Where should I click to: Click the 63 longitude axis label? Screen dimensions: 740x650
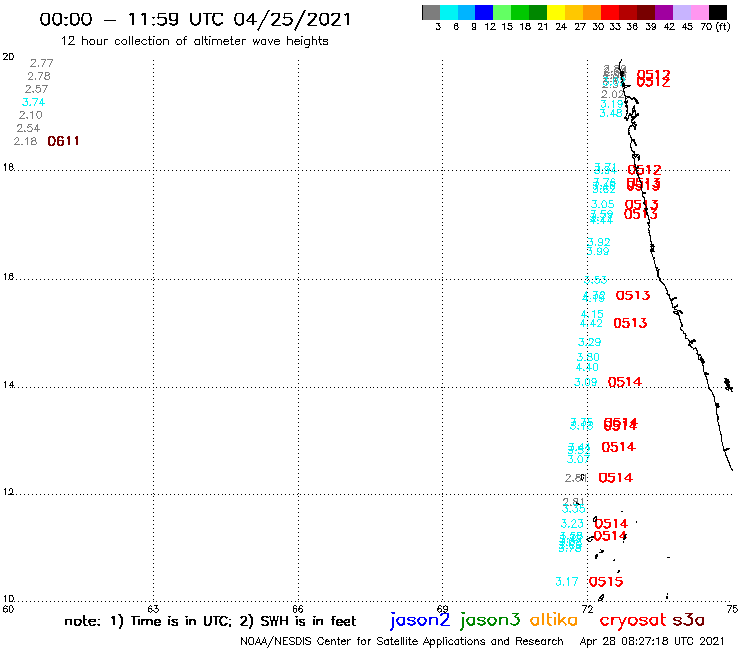[153, 609]
